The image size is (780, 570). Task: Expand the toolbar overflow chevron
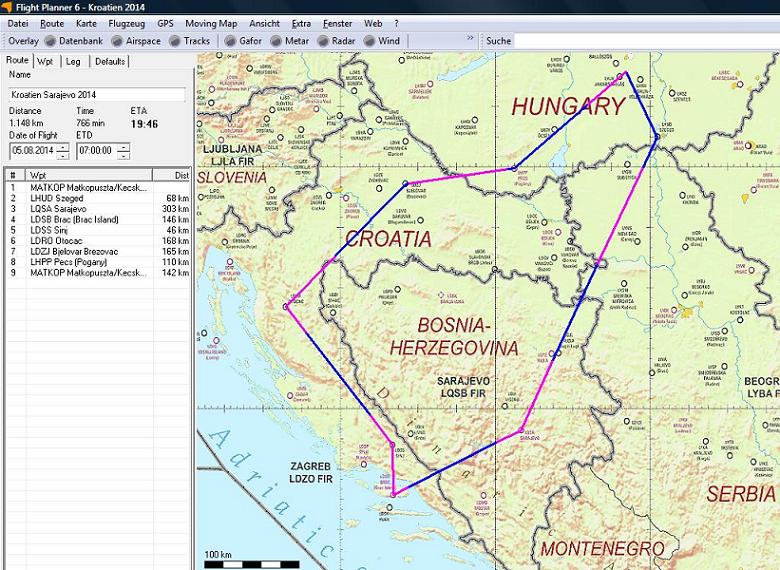(470, 39)
